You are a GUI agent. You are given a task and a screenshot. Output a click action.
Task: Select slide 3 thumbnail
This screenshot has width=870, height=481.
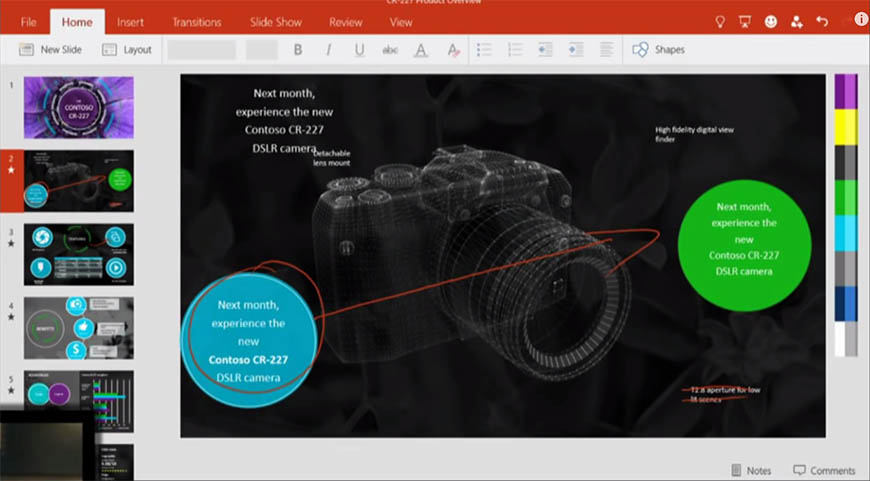[x=79, y=255]
